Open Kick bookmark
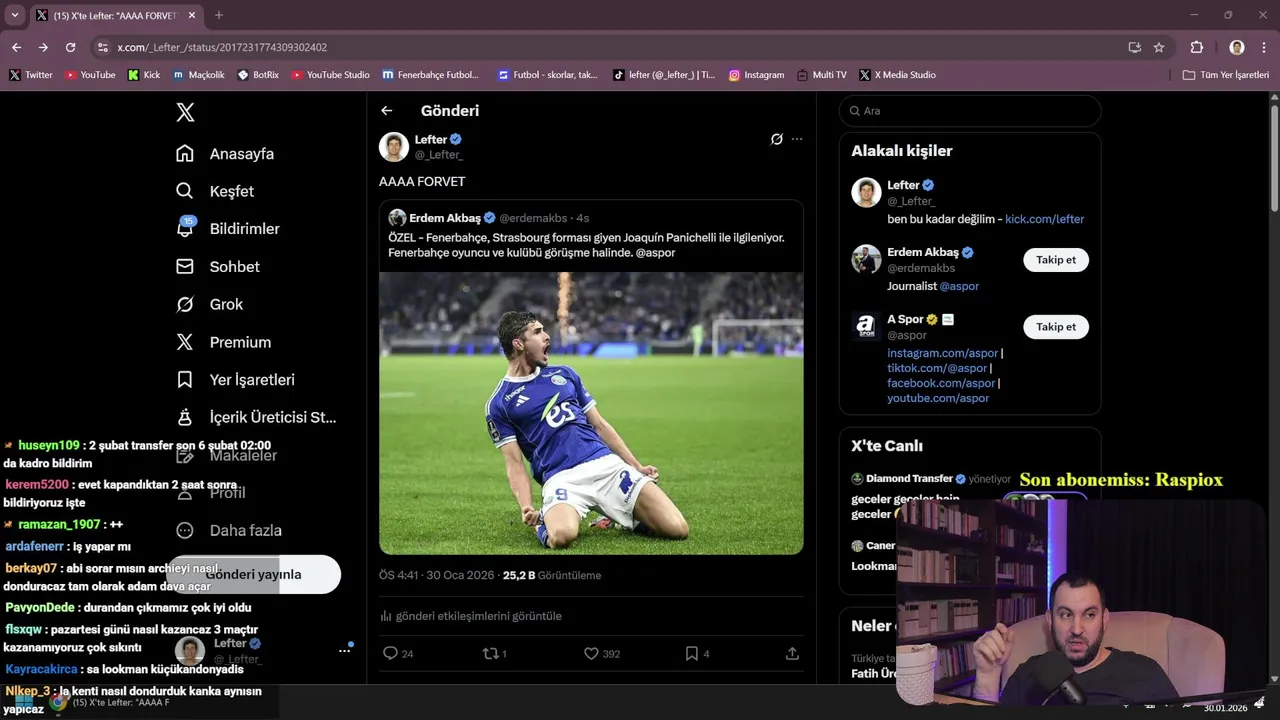This screenshot has height=720, width=1280. coord(144,75)
